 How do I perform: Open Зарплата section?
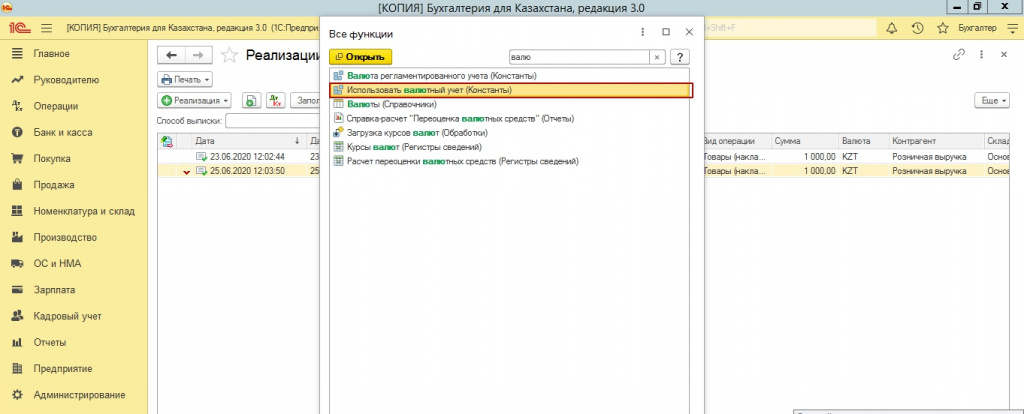(54, 290)
